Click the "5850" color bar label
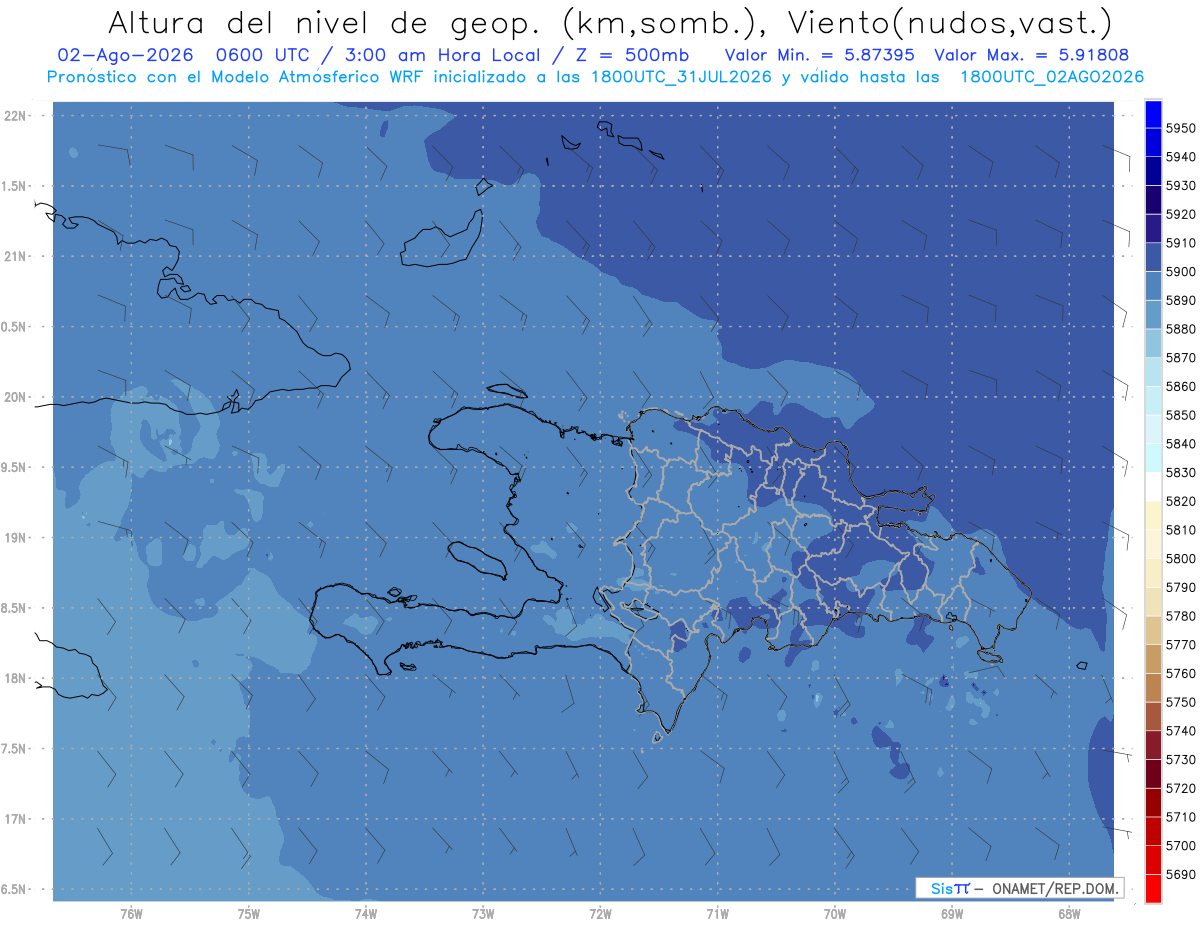The width and height of the screenshot is (1200, 927). 1181,415
